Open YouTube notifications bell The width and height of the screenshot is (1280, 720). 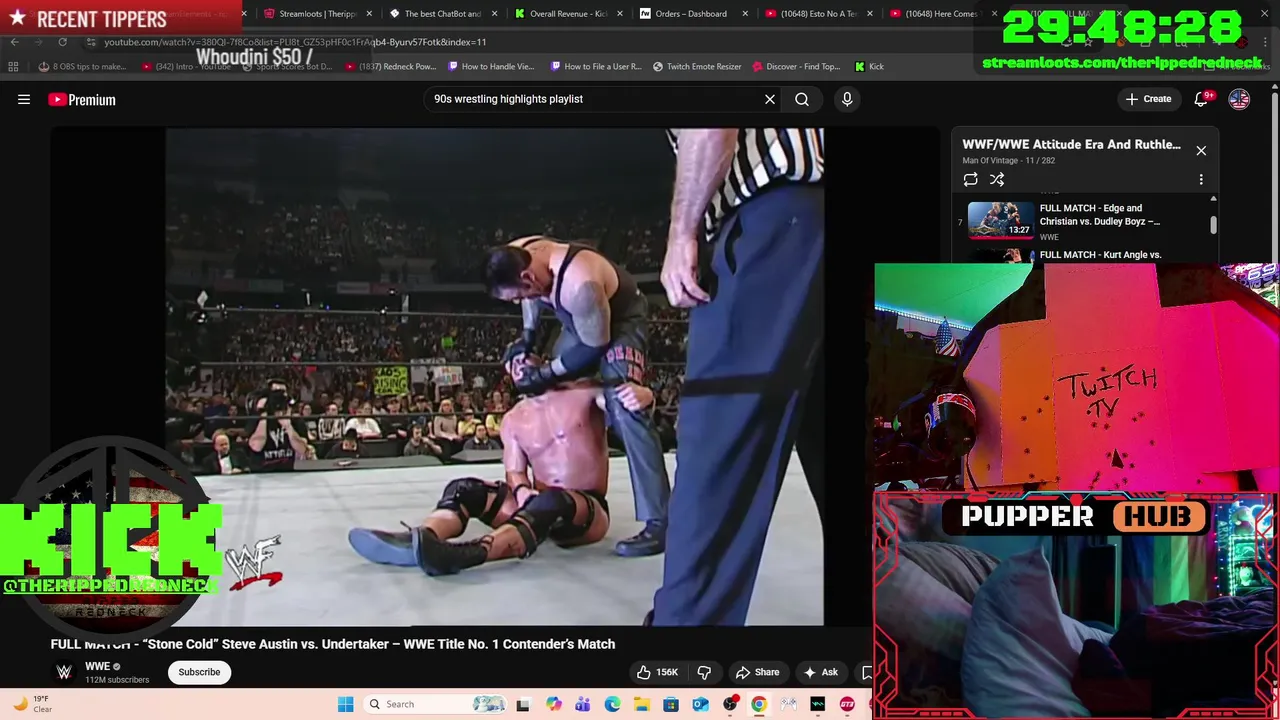(1202, 99)
